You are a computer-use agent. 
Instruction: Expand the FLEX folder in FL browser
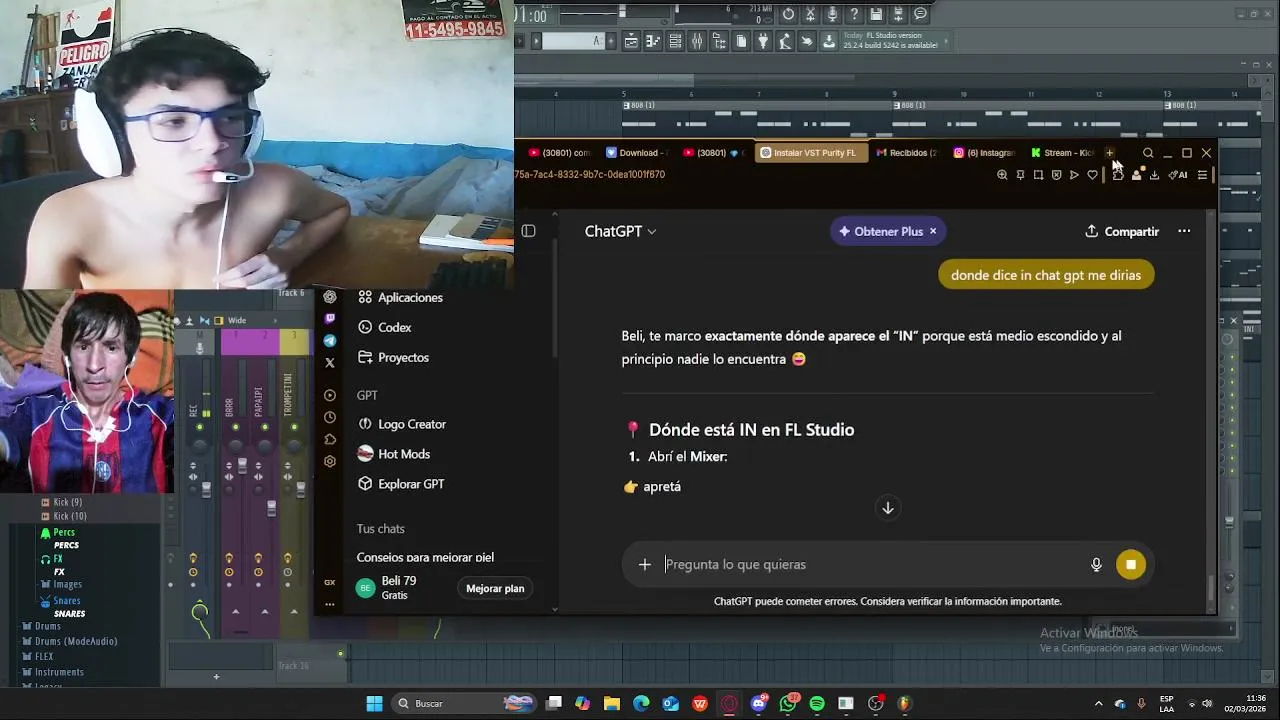pos(38,657)
